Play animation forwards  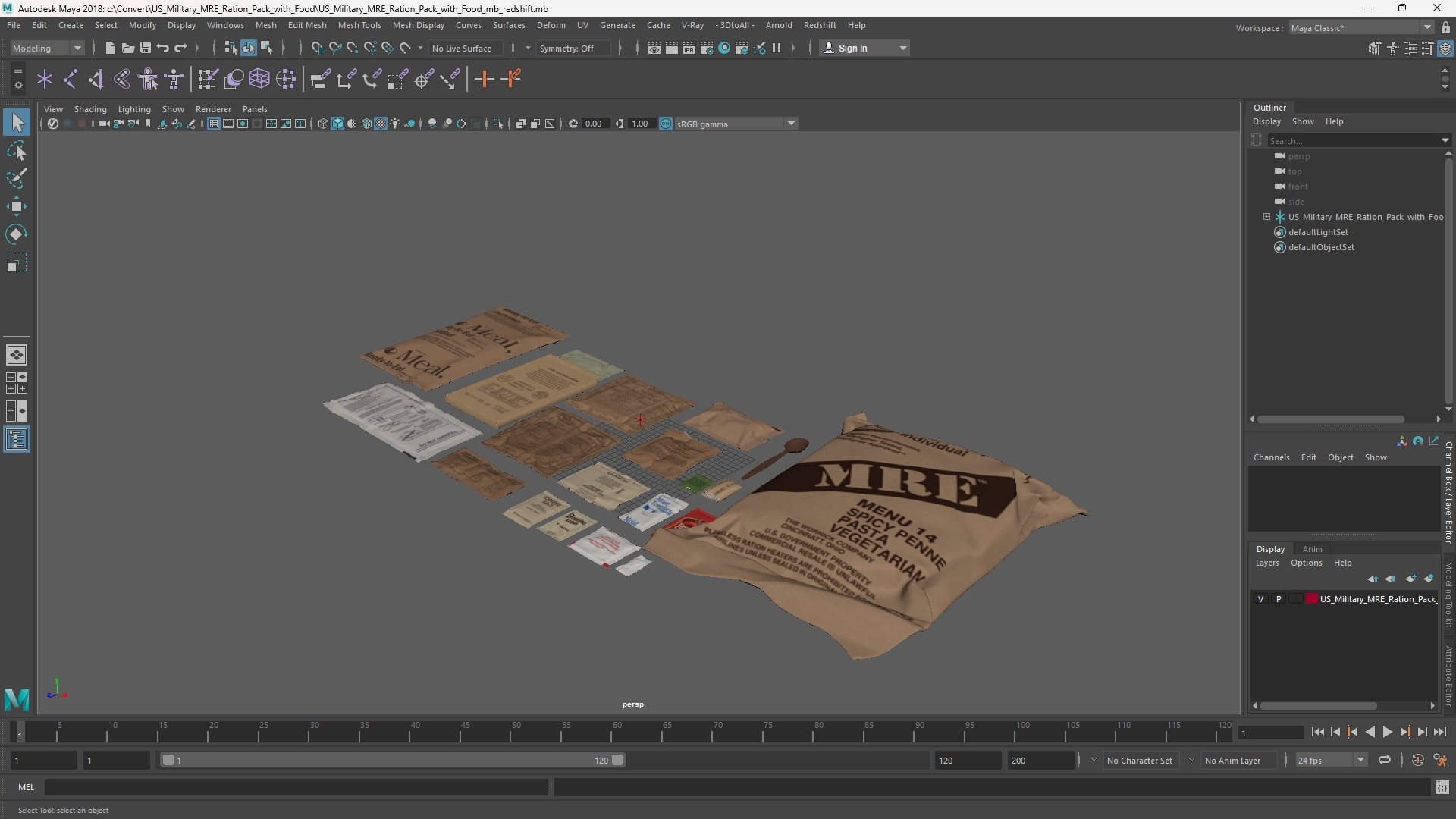pyautogui.click(x=1387, y=732)
